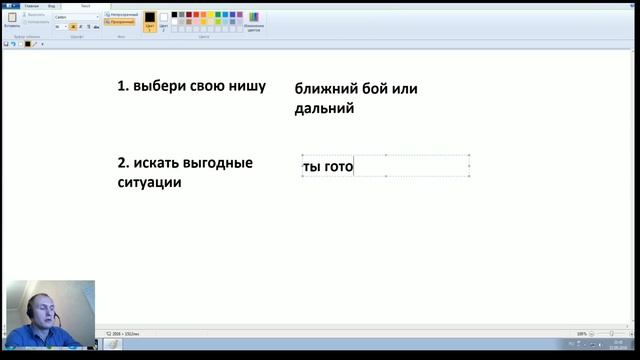Click black square icon in quick access toolbar
Viewport: 640px width, 360px height.
click(x=28, y=44)
